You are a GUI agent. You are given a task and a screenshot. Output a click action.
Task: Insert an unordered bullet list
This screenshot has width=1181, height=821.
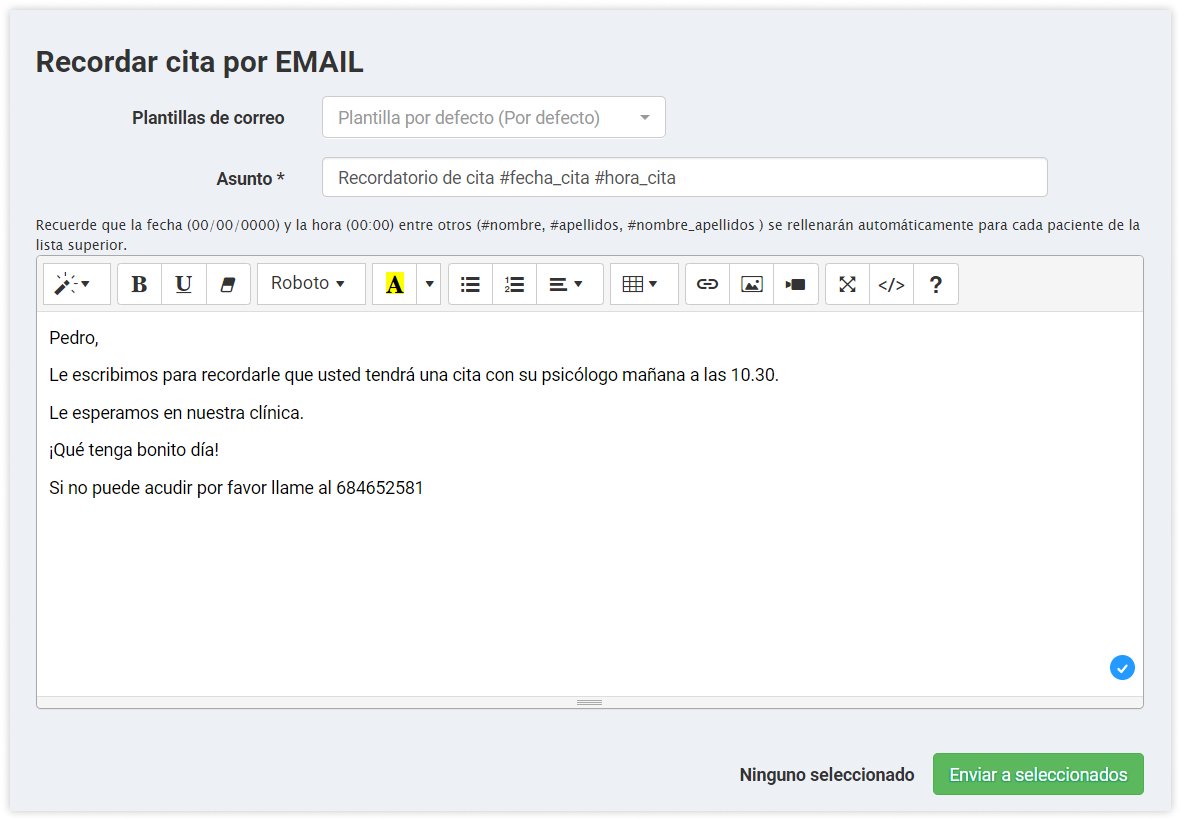tap(469, 284)
